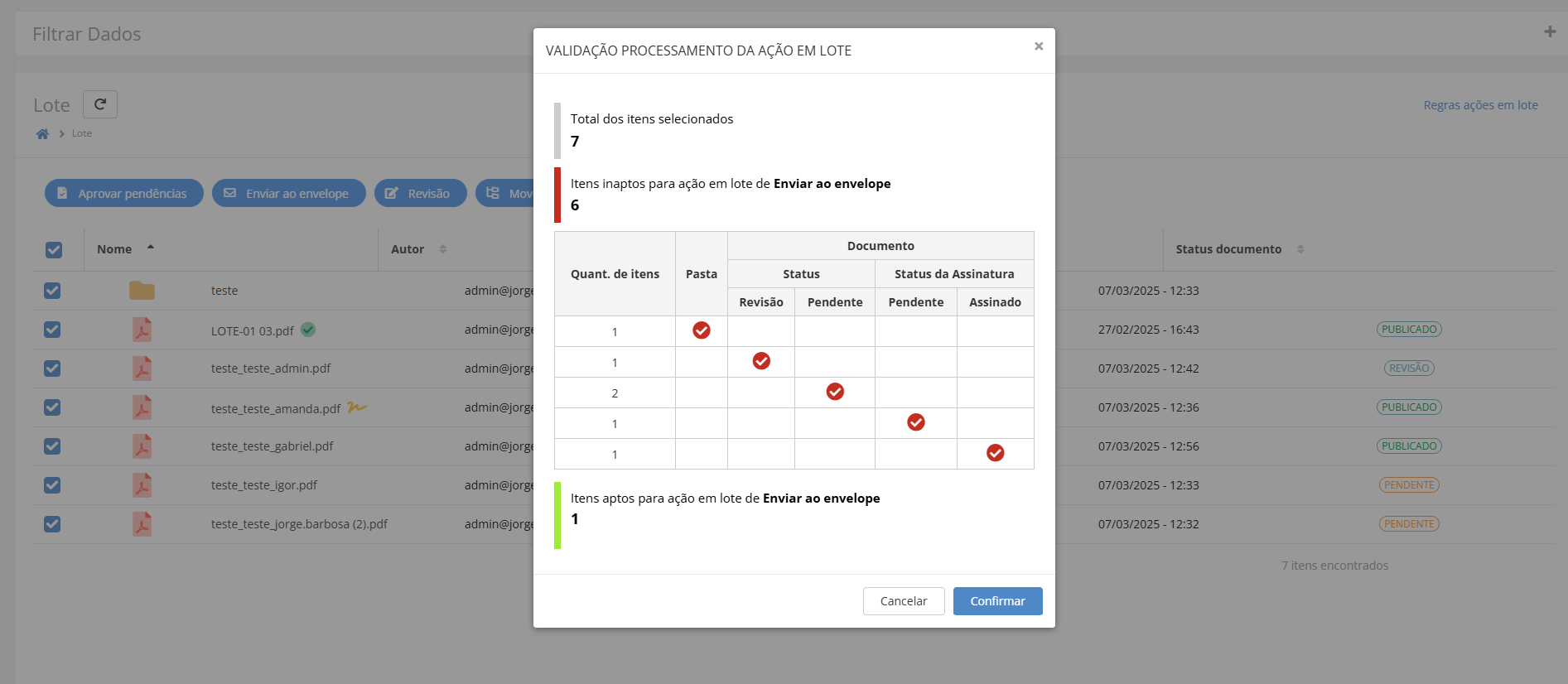The height and width of the screenshot is (684, 1568).
Task: Click the REVISÃO status badge
Action: (1409, 368)
